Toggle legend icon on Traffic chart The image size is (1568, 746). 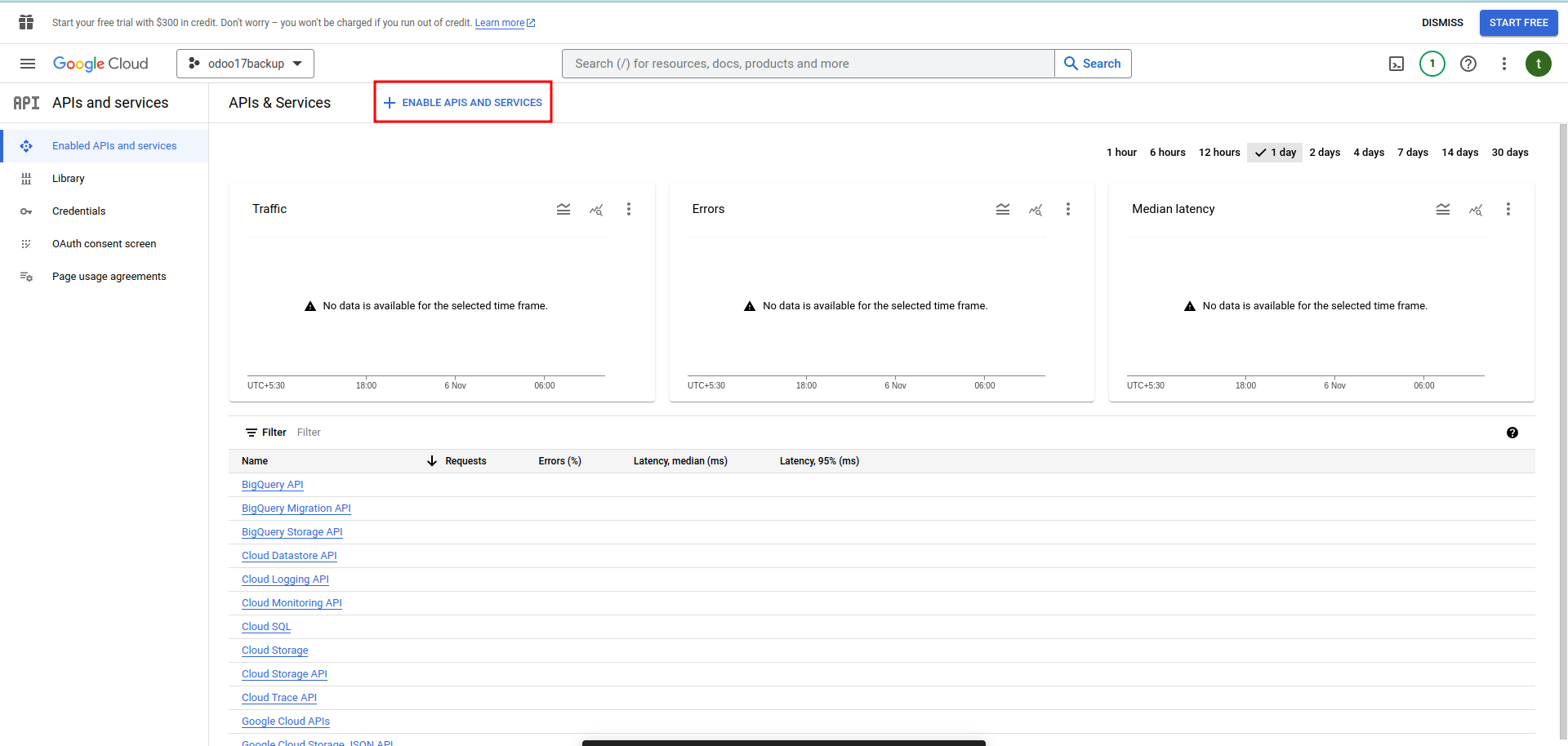(563, 210)
